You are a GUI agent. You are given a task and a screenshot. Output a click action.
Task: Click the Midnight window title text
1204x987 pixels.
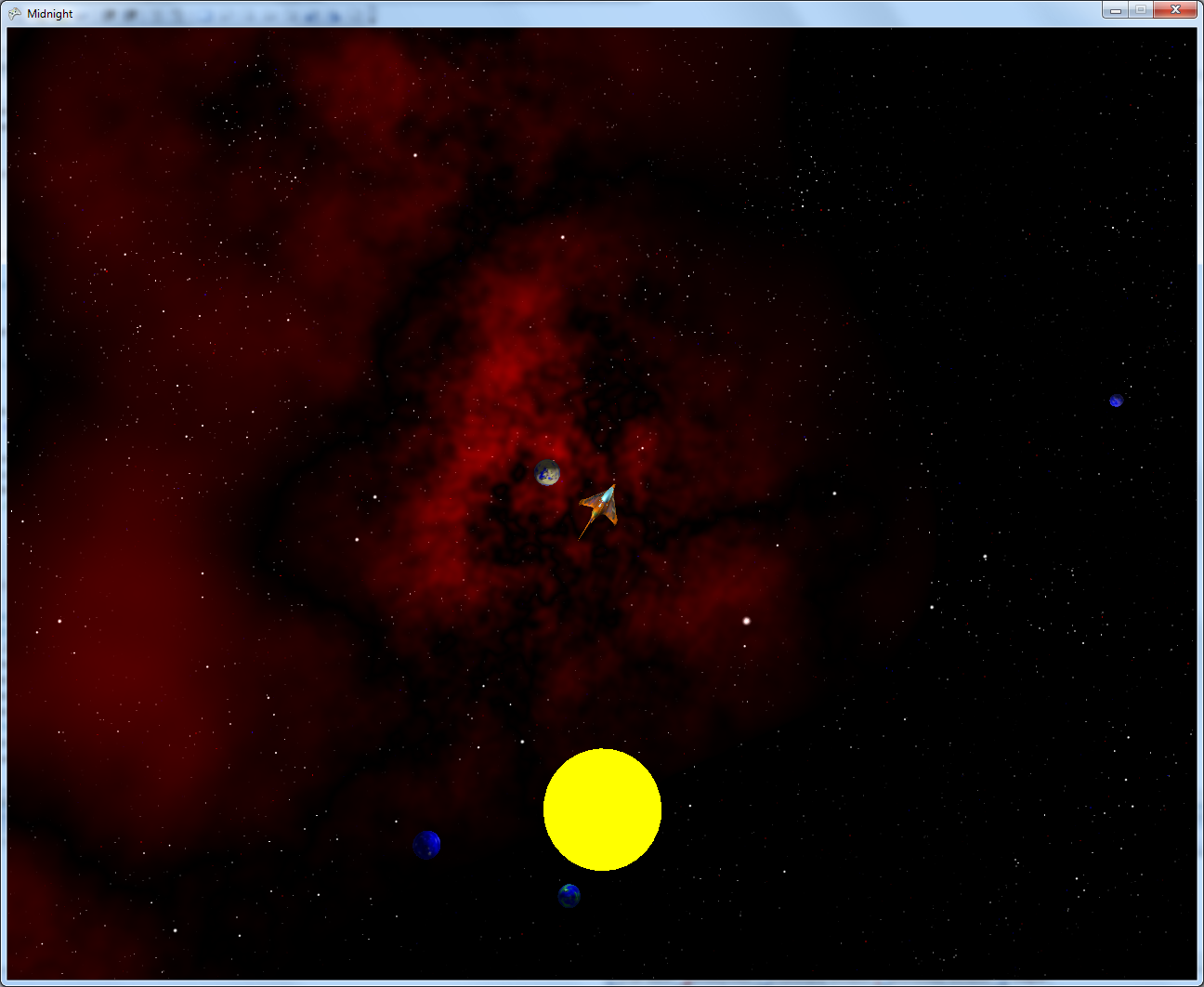(50, 14)
